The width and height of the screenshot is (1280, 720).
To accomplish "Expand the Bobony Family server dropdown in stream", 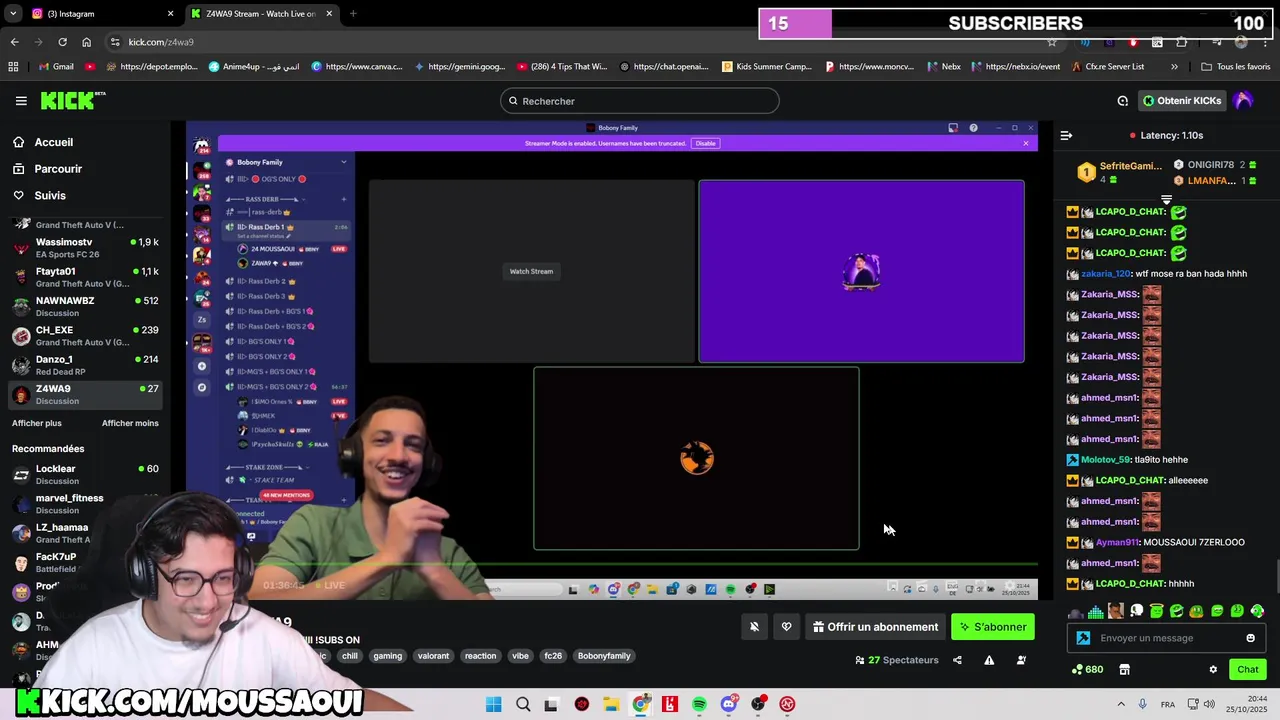I will (x=343, y=162).
